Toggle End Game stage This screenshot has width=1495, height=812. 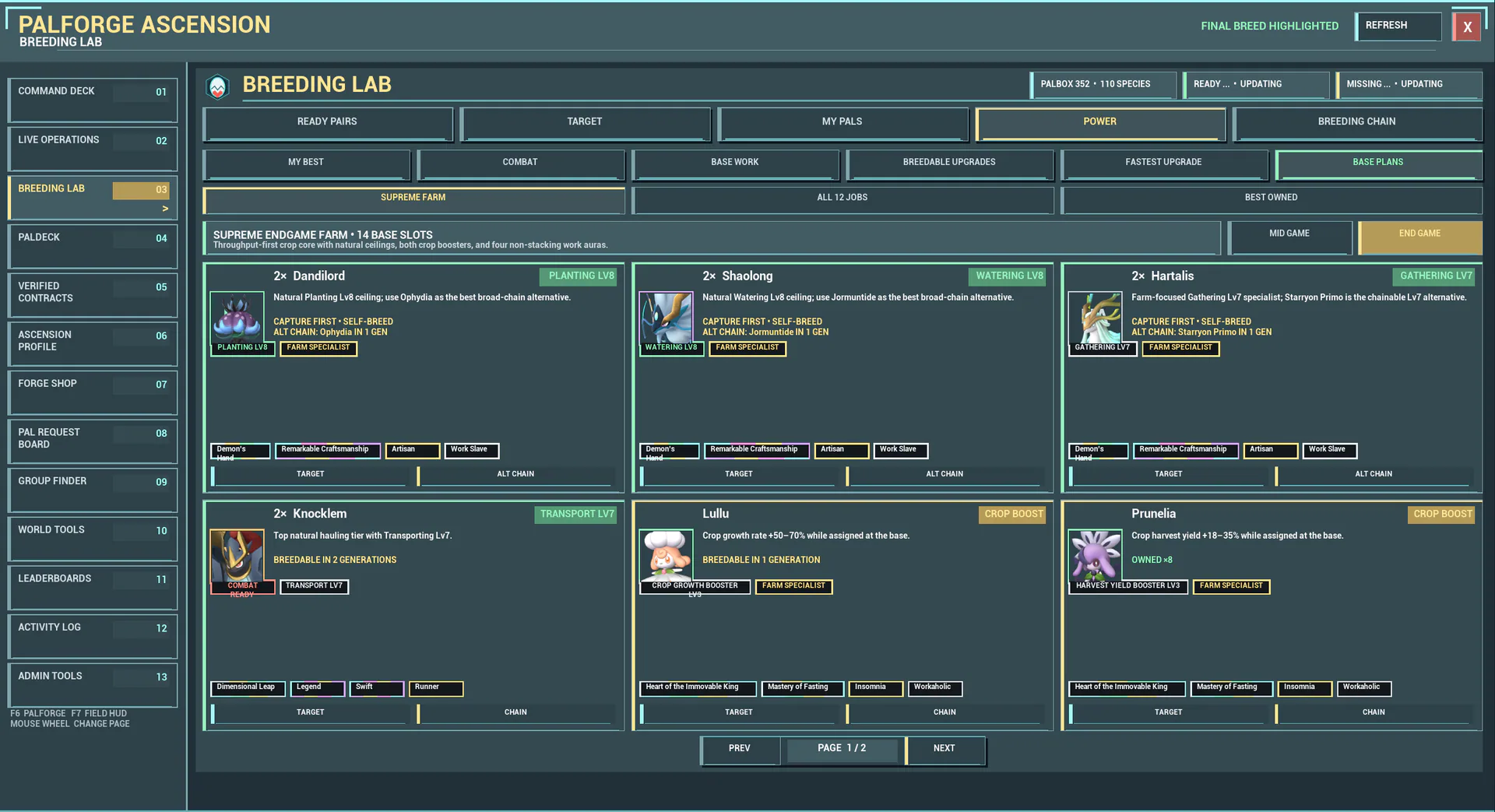[x=1420, y=237]
